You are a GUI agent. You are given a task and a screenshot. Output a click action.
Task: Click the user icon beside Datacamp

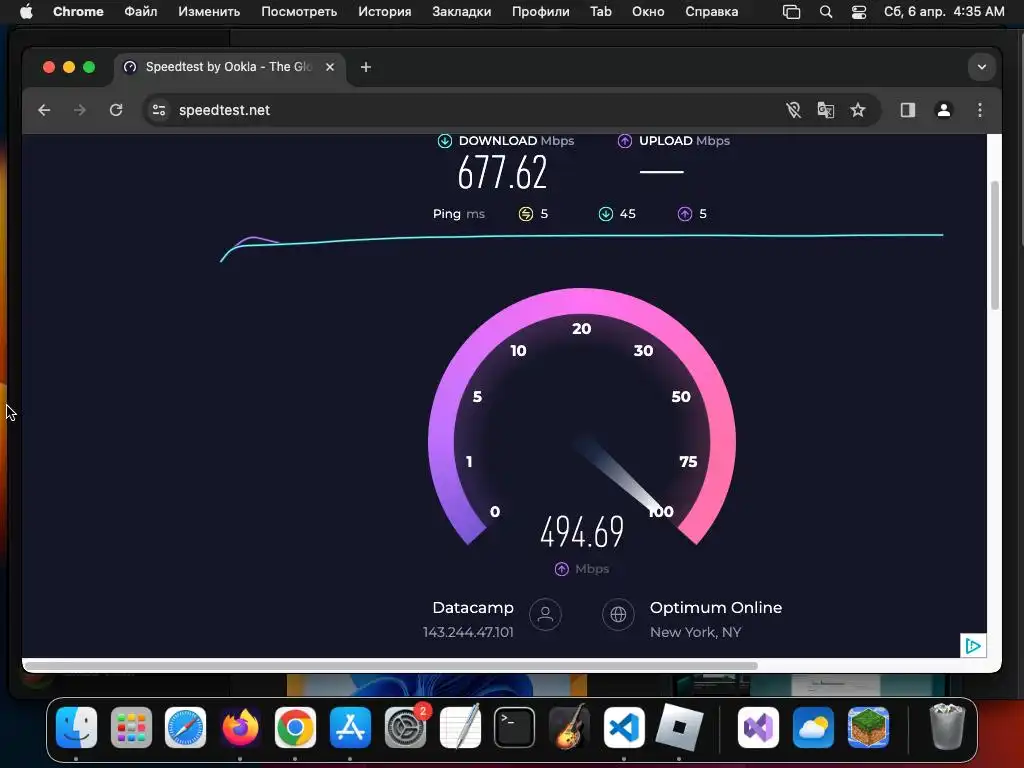click(545, 615)
